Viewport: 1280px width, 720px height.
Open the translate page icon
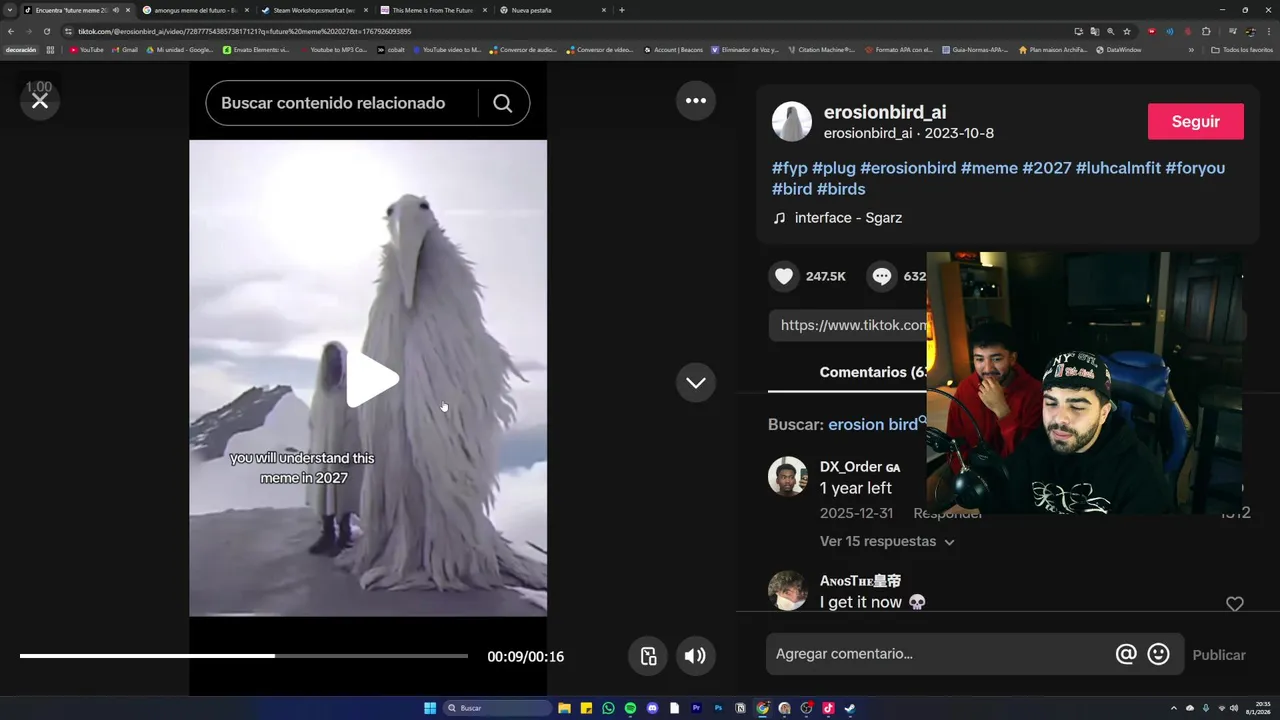(x=1094, y=31)
